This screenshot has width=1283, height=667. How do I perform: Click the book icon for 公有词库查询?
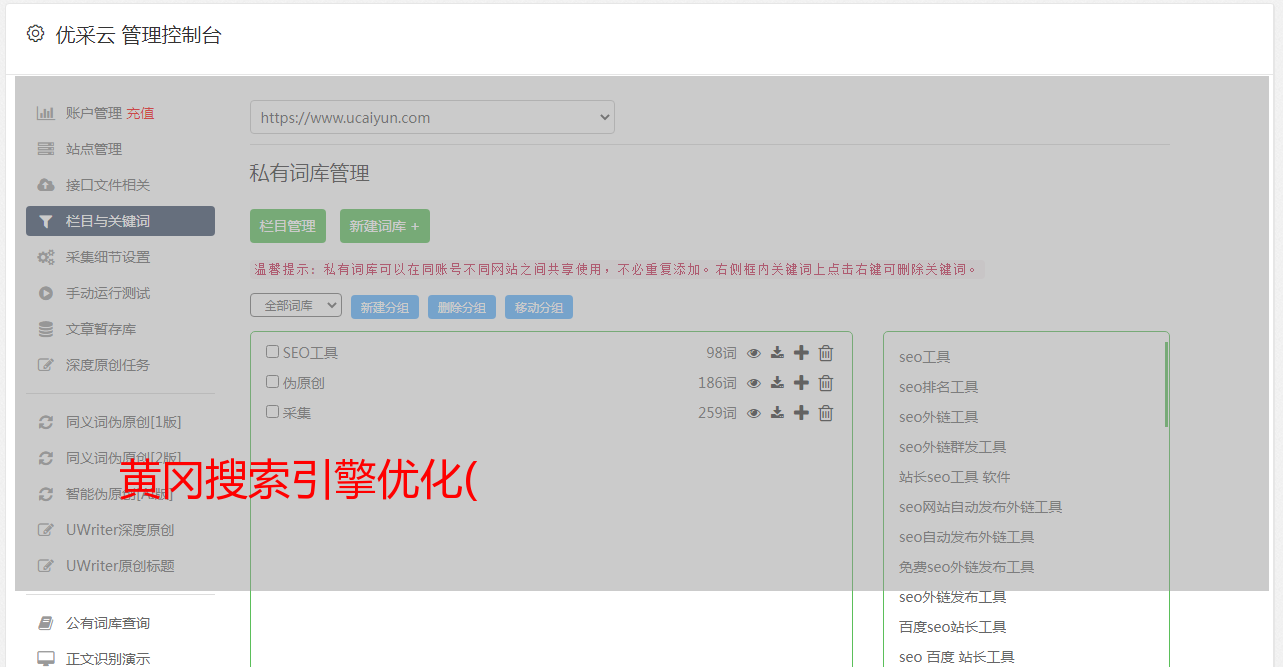45,623
